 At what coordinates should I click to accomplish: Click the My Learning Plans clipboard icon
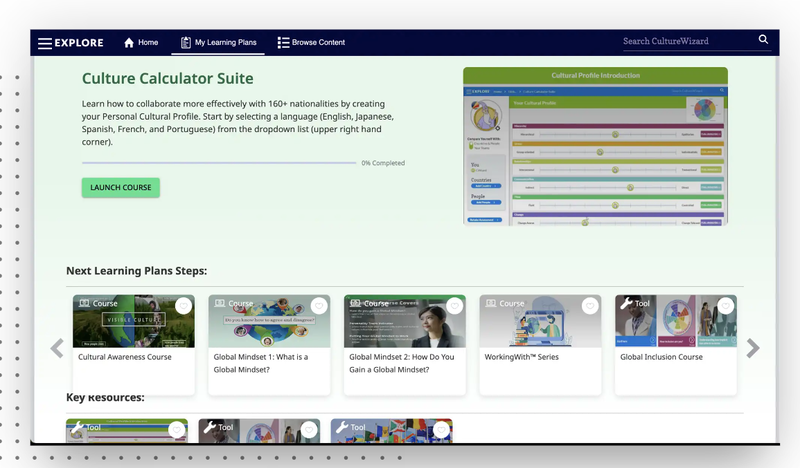click(186, 43)
